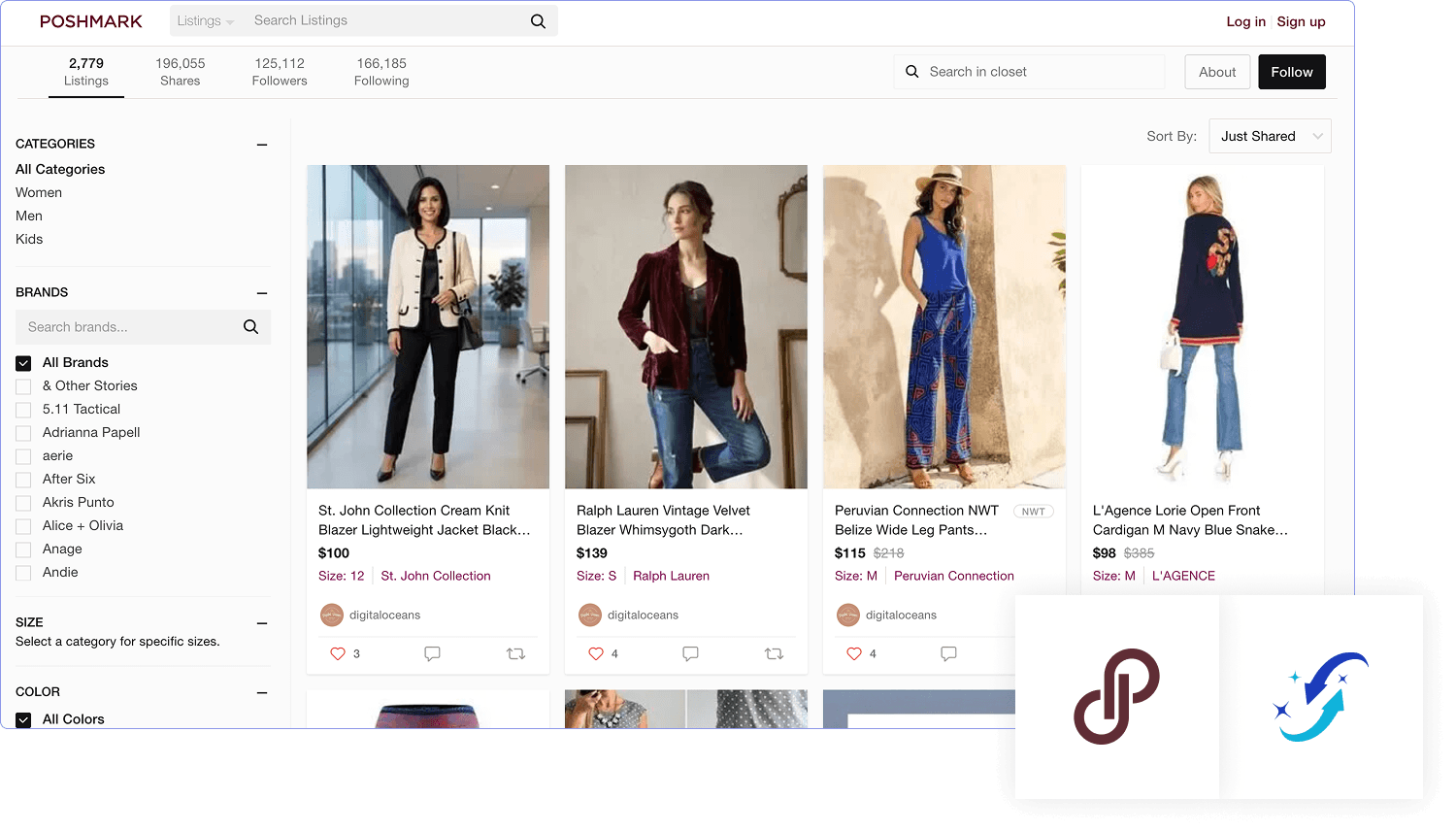Screen dimensions: 1456x832
Task: Open the St. John cream blazer photo
Action: click(x=428, y=327)
